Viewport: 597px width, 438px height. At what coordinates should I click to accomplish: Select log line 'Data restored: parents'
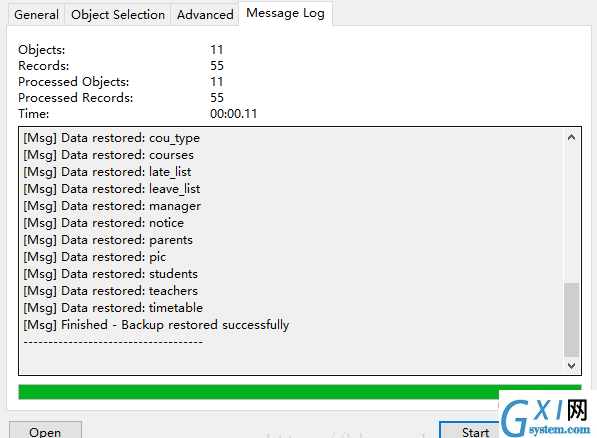[108, 240]
